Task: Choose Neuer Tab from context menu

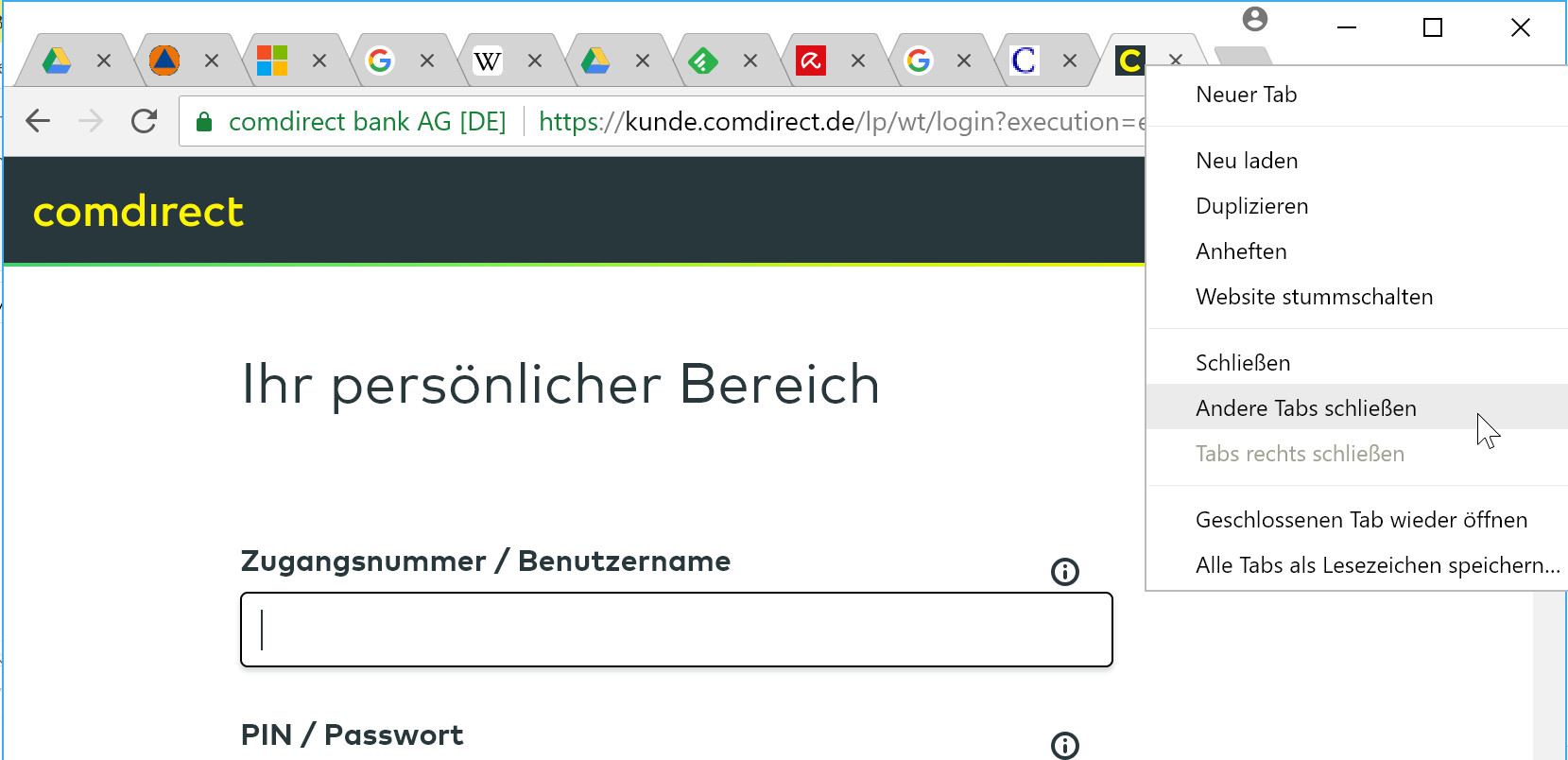Action: [x=1357, y=95]
